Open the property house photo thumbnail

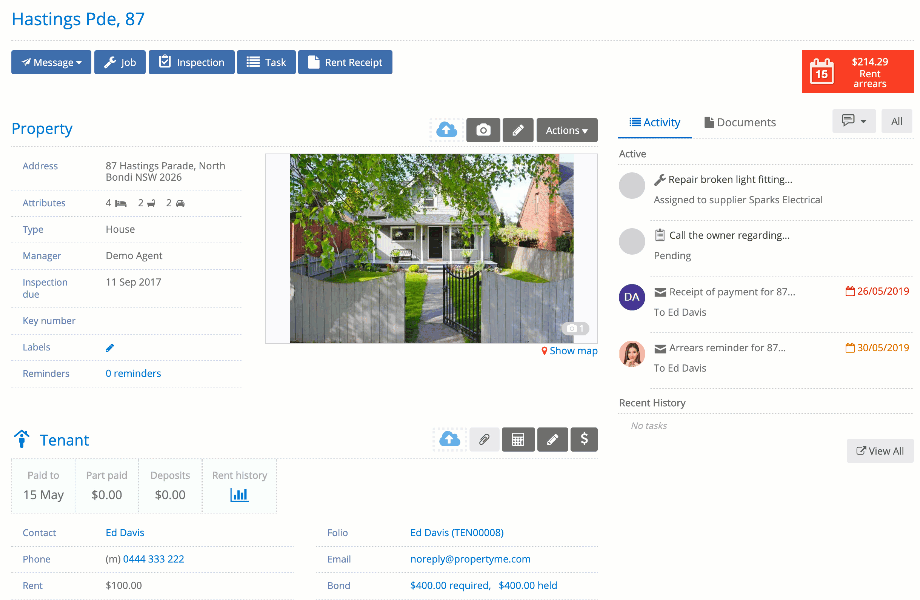pos(431,248)
